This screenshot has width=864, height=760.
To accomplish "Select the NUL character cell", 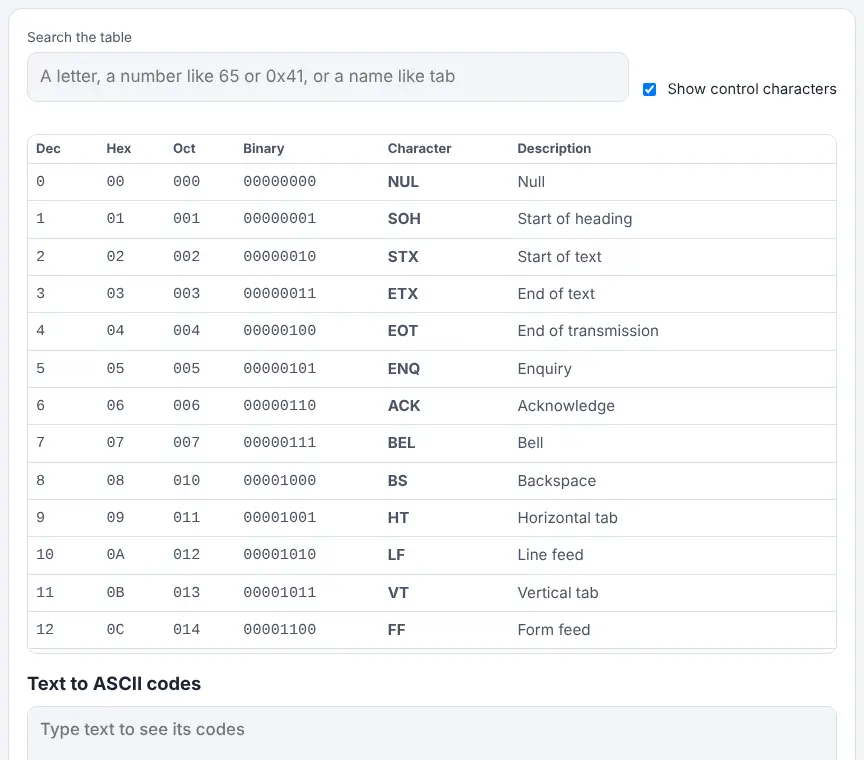I will tap(403, 182).
